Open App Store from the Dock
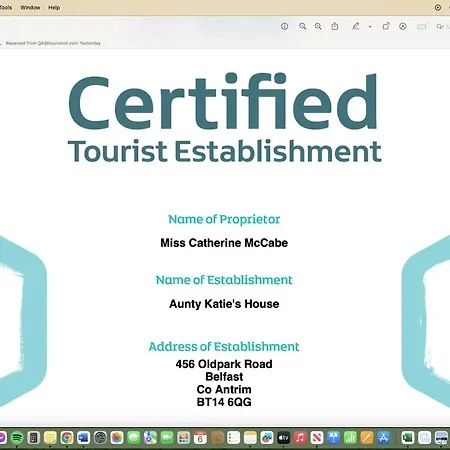450x450 pixels. pyautogui.click(x=384, y=437)
